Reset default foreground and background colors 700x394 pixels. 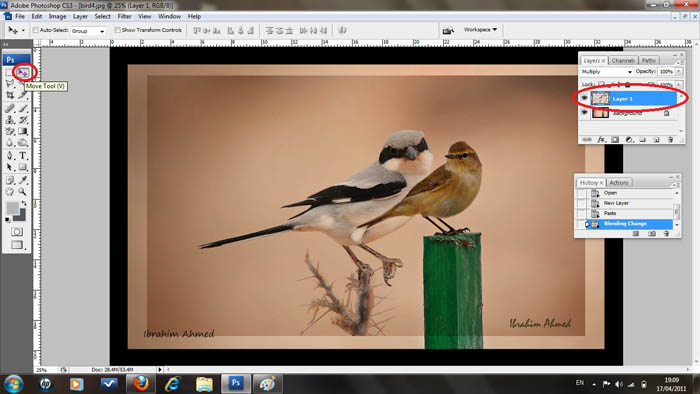point(8,220)
